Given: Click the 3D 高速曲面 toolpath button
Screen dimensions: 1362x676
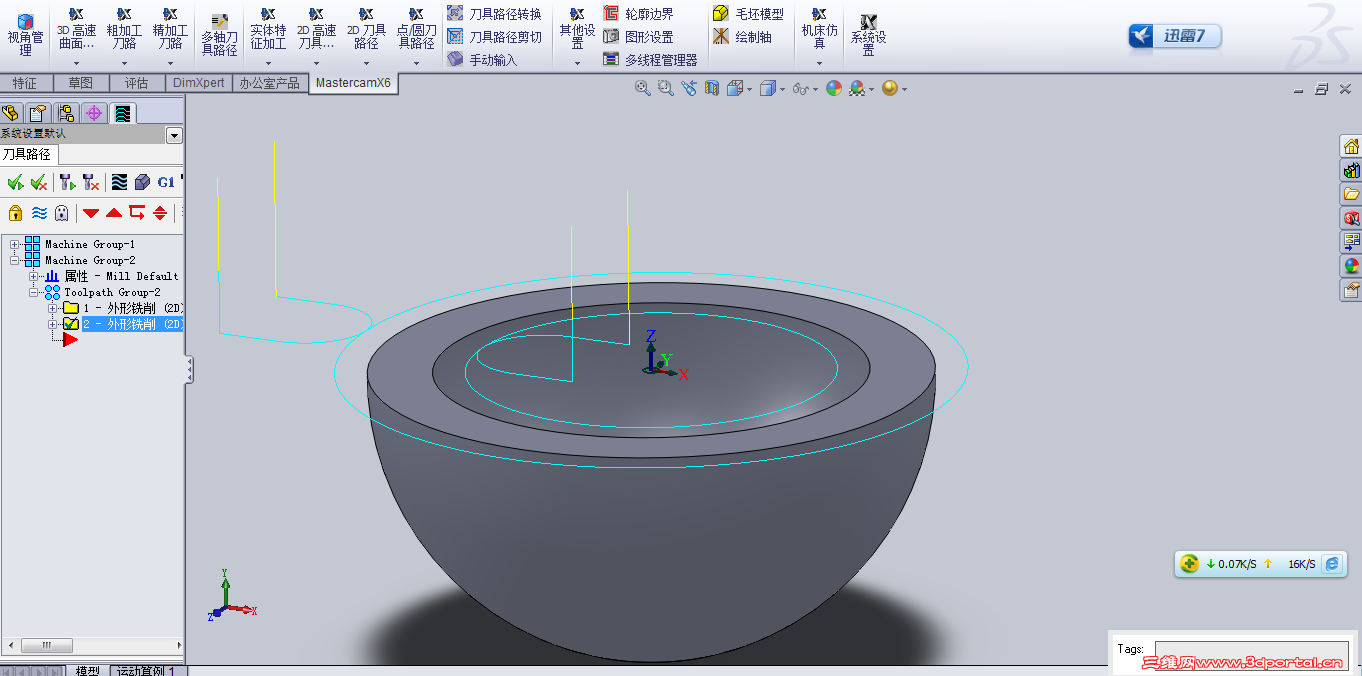Looking at the screenshot, I should [76, 28].
